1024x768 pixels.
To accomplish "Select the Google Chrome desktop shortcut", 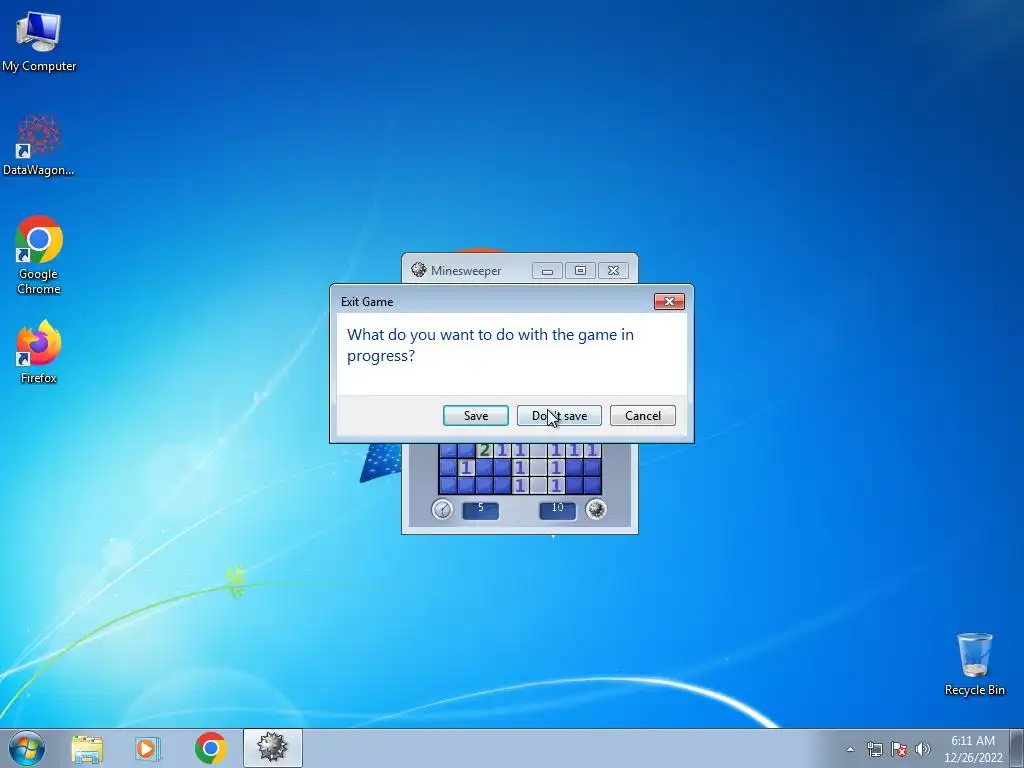I will [39, 255].
